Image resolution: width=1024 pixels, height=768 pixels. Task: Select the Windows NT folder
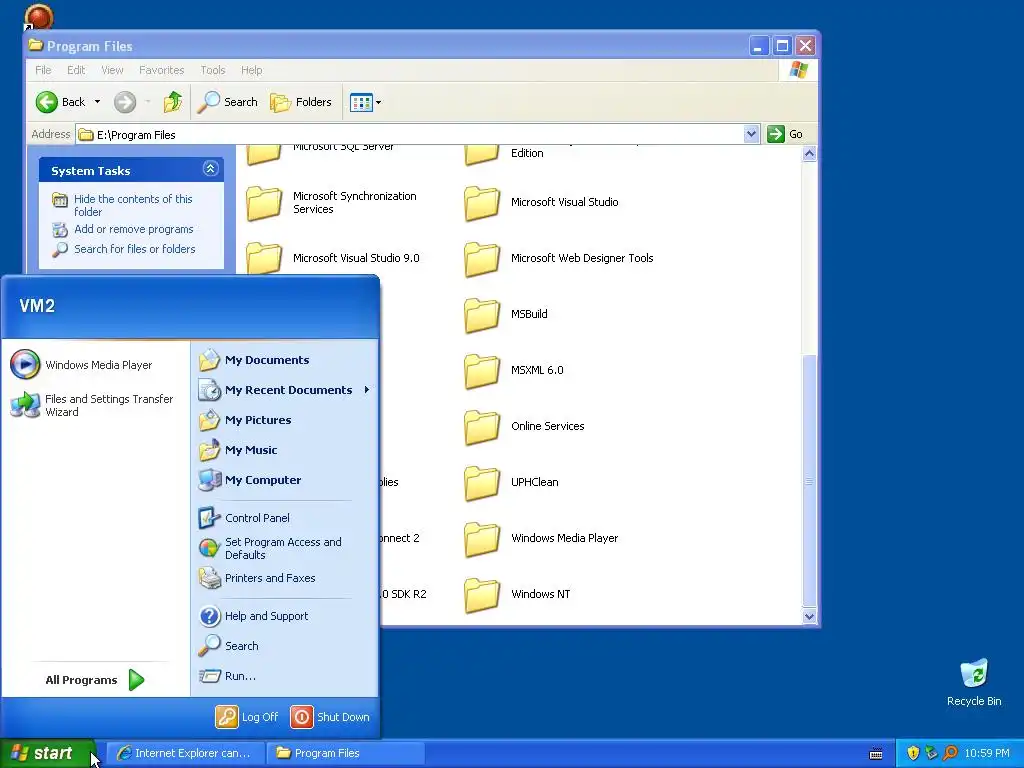click(x=517, y=594)
